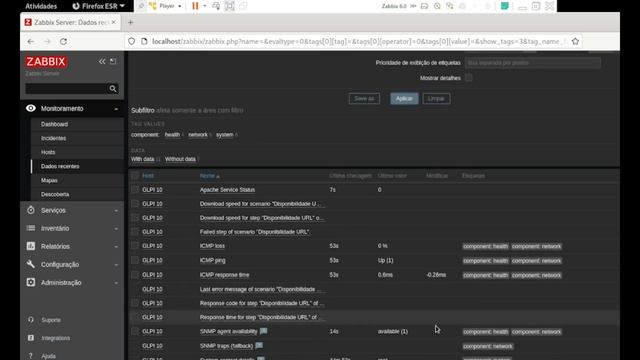
Task: Filter items Without data
Action: point(180,159)
